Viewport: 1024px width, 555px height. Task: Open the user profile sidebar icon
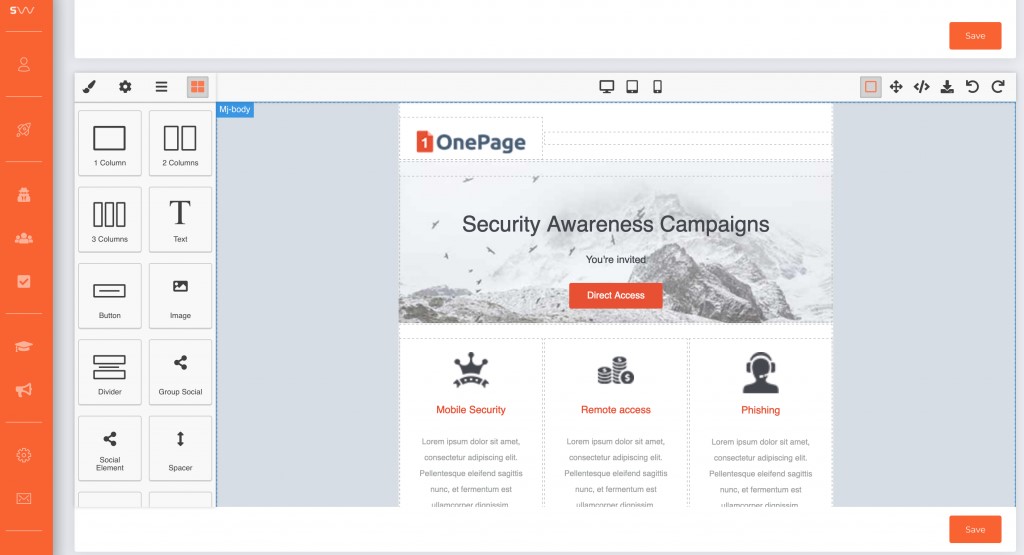point(24,64)
